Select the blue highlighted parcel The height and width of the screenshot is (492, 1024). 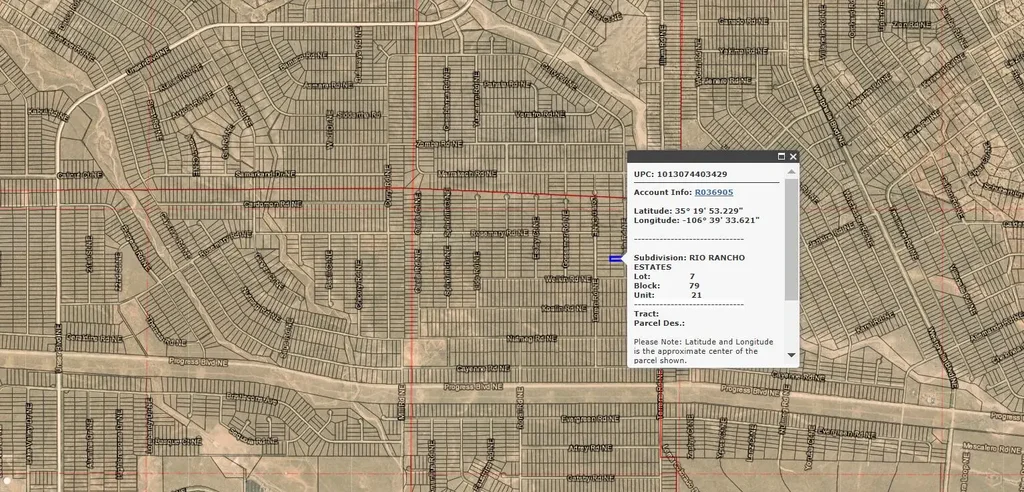coord(615,259)
